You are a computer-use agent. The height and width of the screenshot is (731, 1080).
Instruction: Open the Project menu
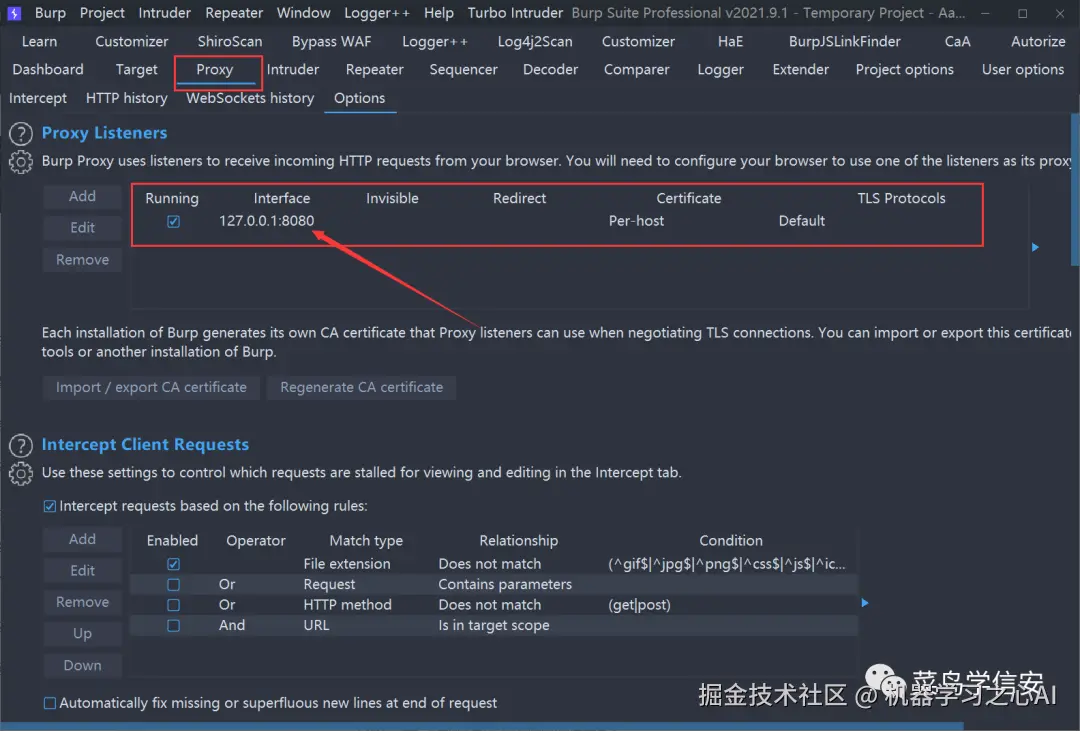pyautogui.click(x=102, y=13)
